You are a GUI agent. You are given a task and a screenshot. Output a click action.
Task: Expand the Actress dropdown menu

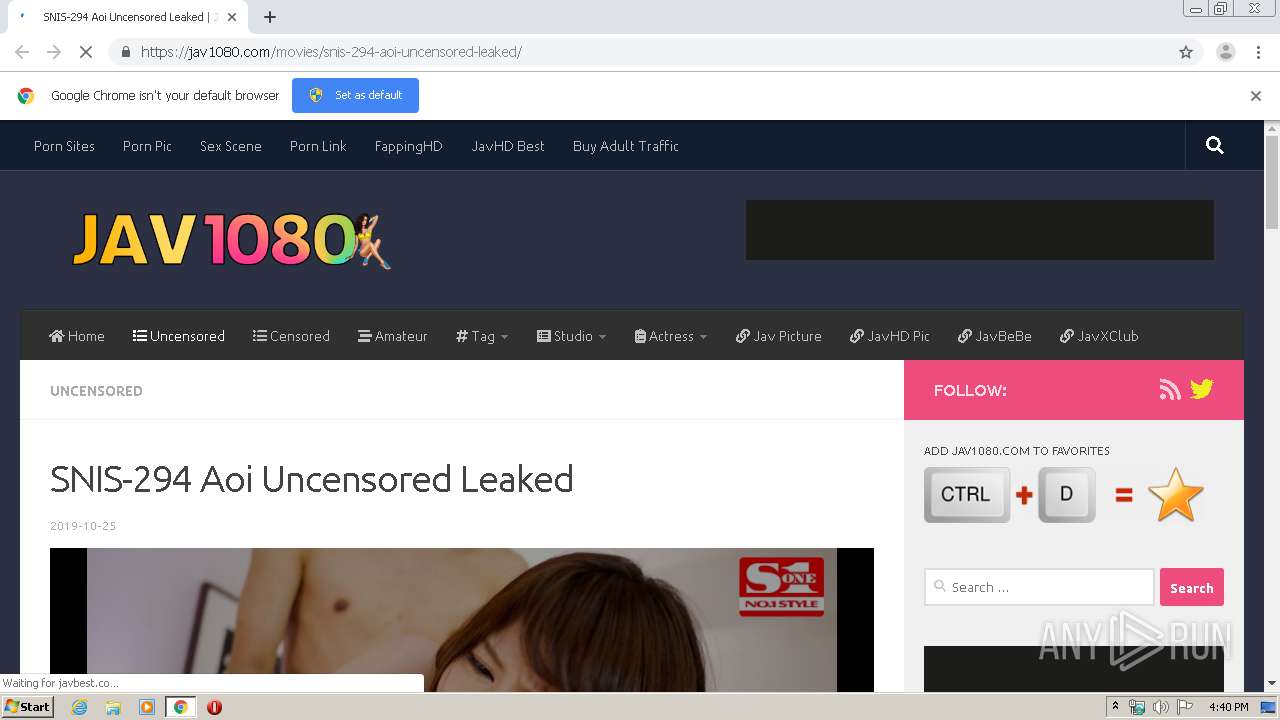coord(670,336)
